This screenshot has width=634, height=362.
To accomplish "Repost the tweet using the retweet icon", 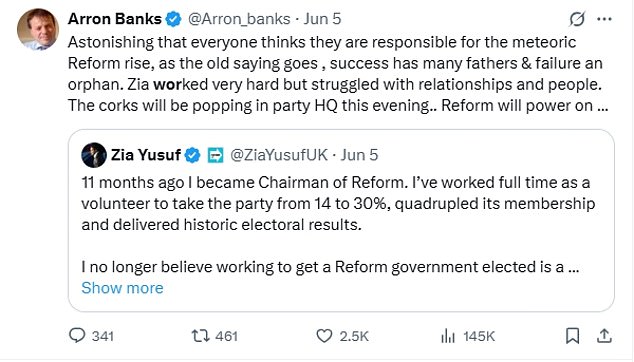I will pyautogui.click(x=200, y=336).
